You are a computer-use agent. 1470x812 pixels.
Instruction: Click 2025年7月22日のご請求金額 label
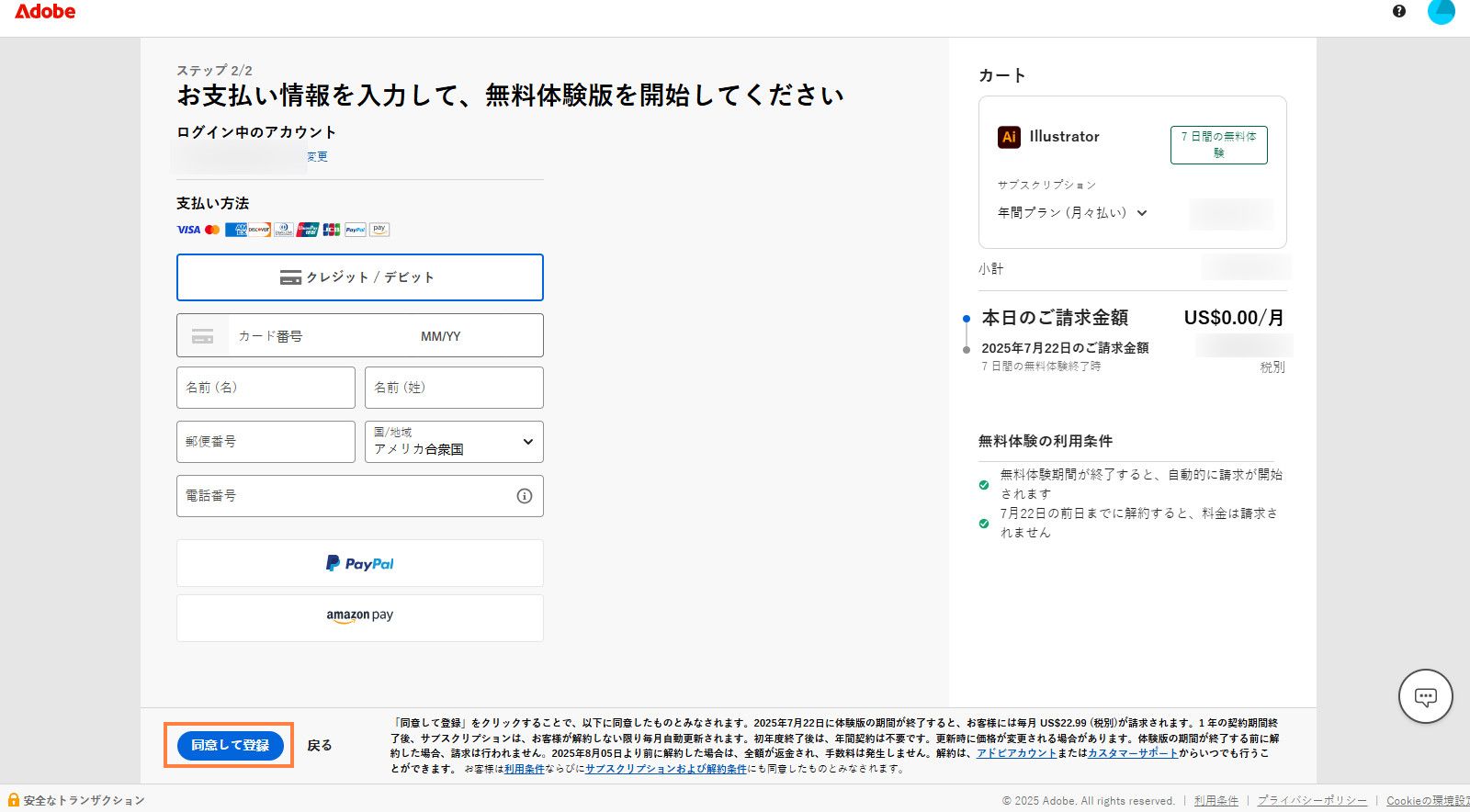(x=1065, y=348)
